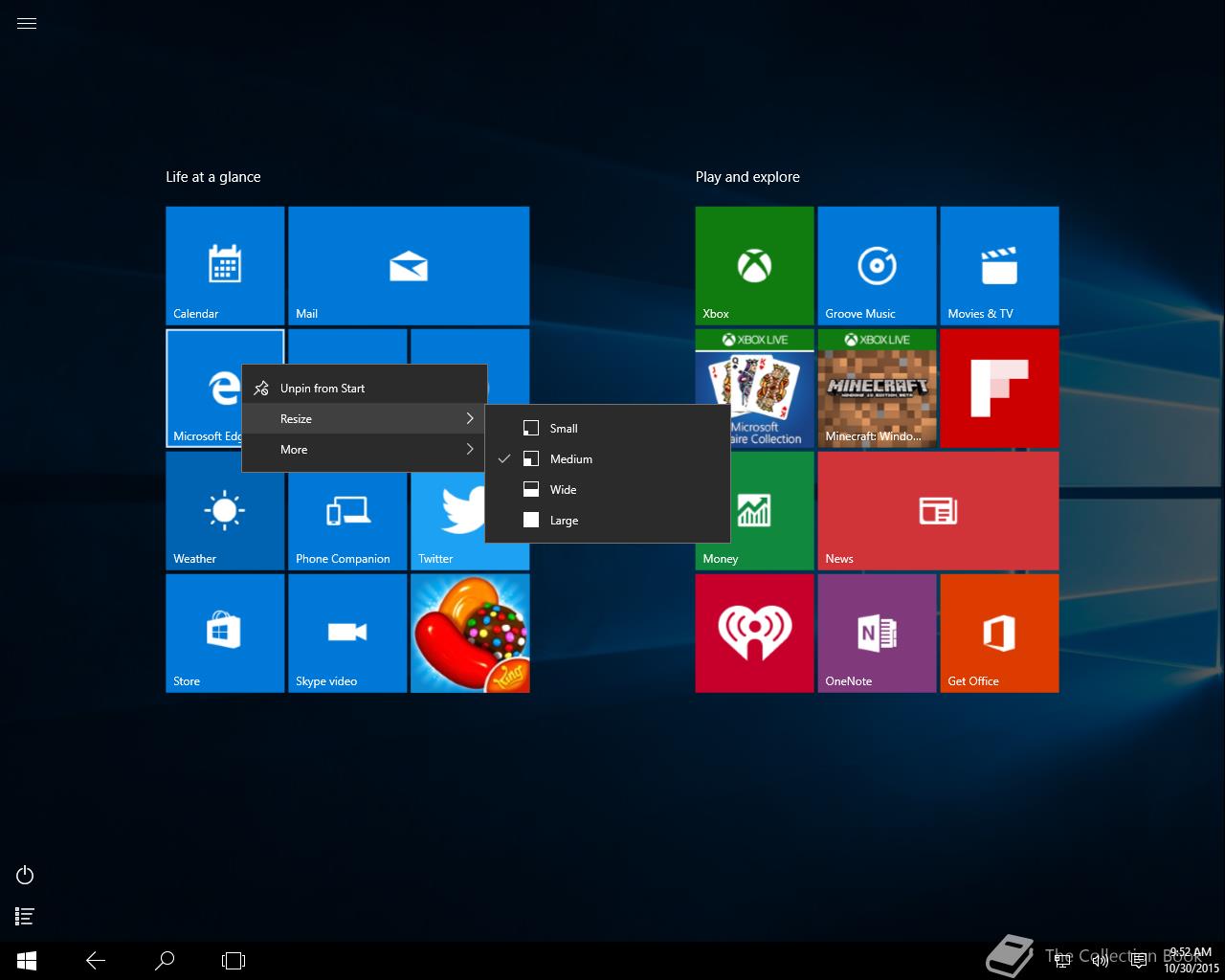Click Unpin from Start
Image resolution: width=1225 pixels, height=980 pixels.
[323, 389]
